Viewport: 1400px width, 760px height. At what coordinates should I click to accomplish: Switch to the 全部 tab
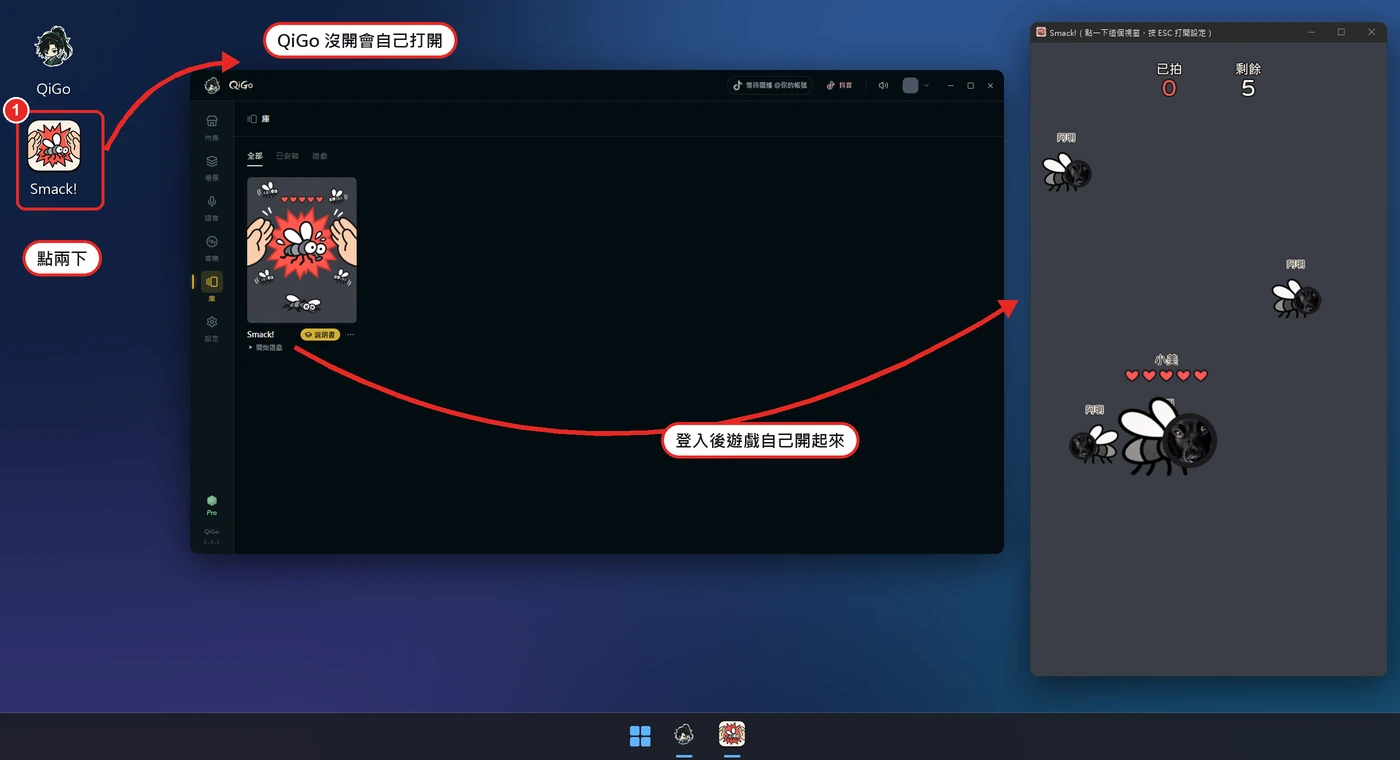click(255, 156)
